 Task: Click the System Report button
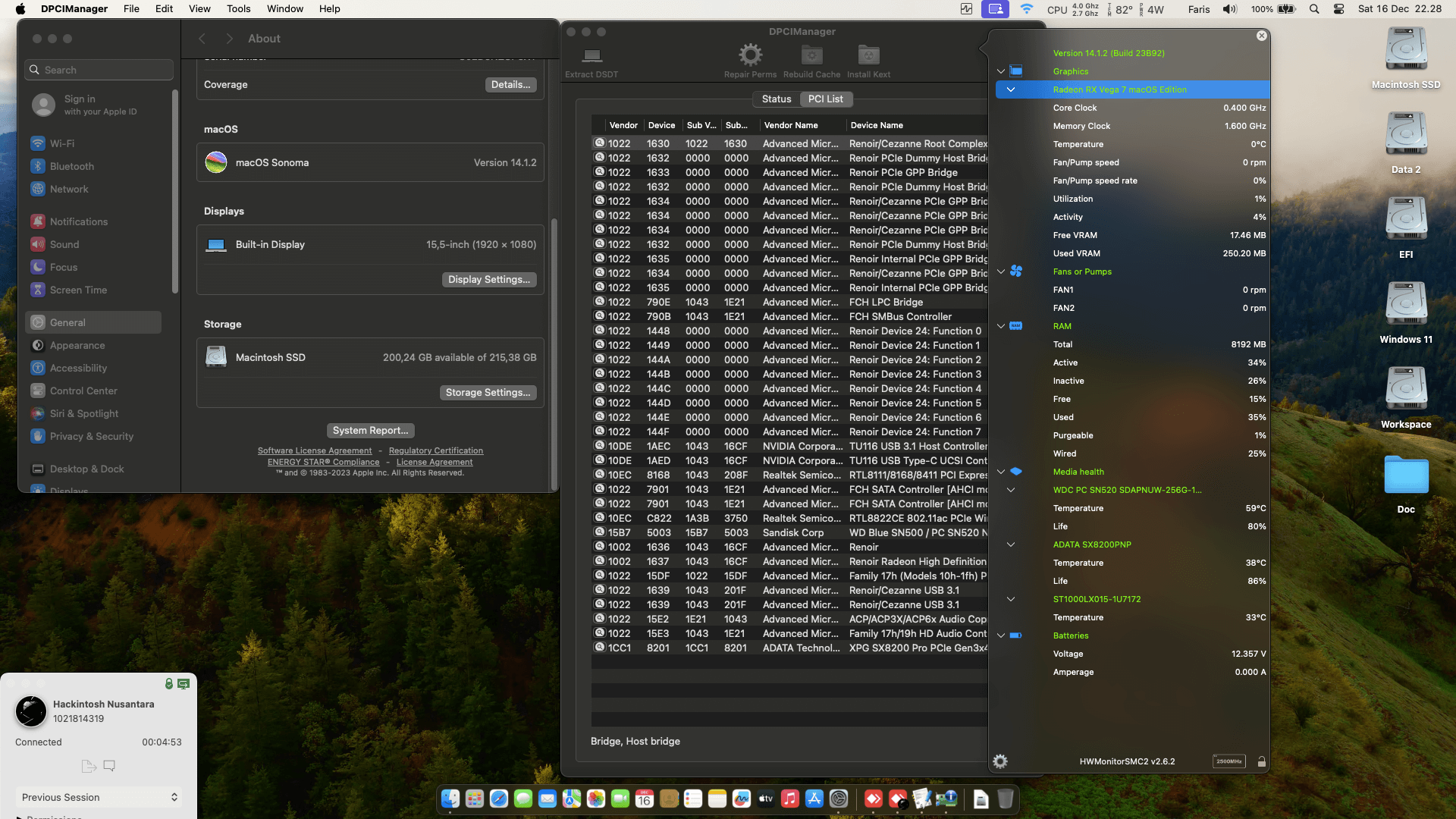[x=370, y=430]
